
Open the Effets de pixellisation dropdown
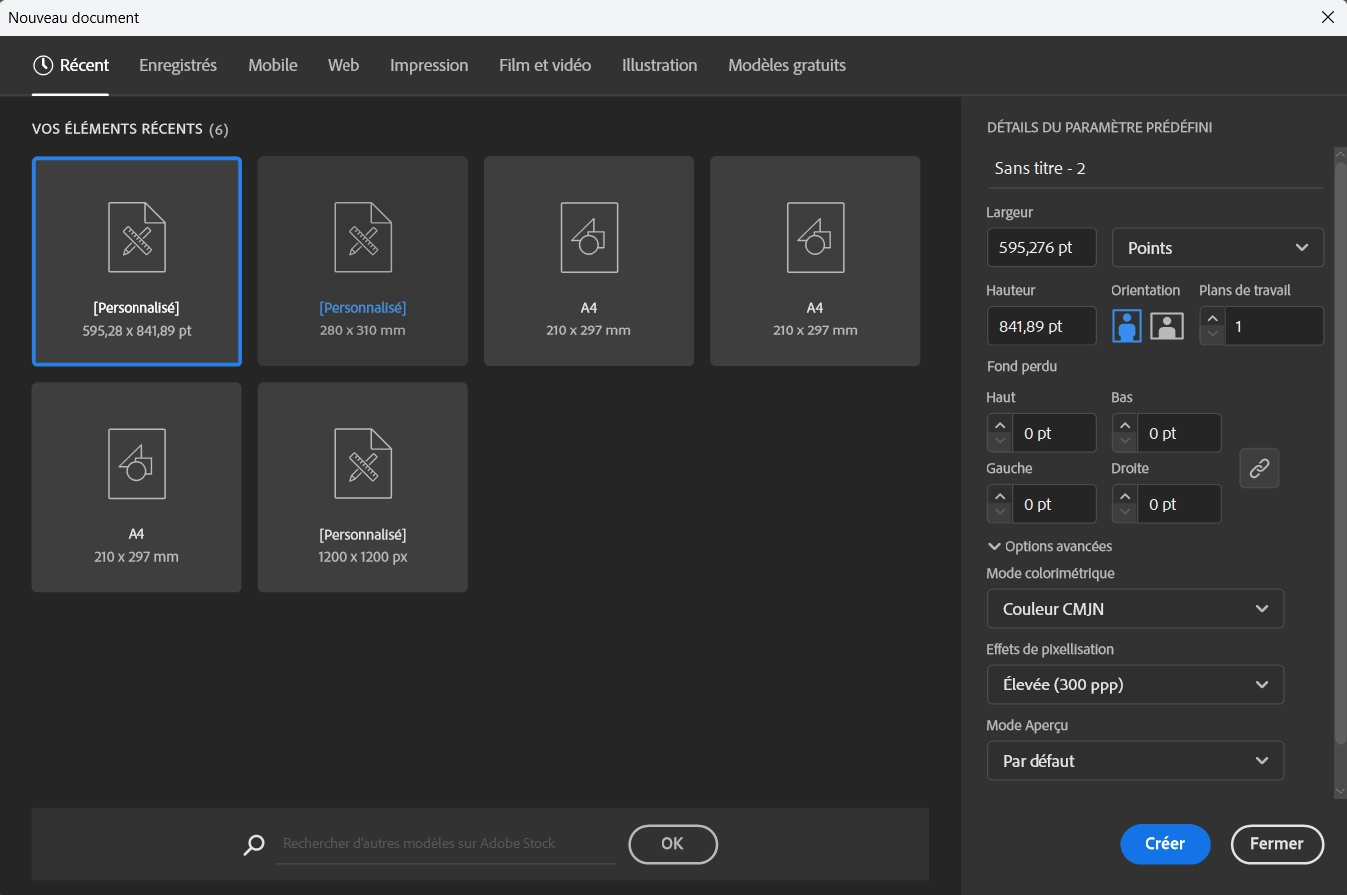coord(1135,685)
